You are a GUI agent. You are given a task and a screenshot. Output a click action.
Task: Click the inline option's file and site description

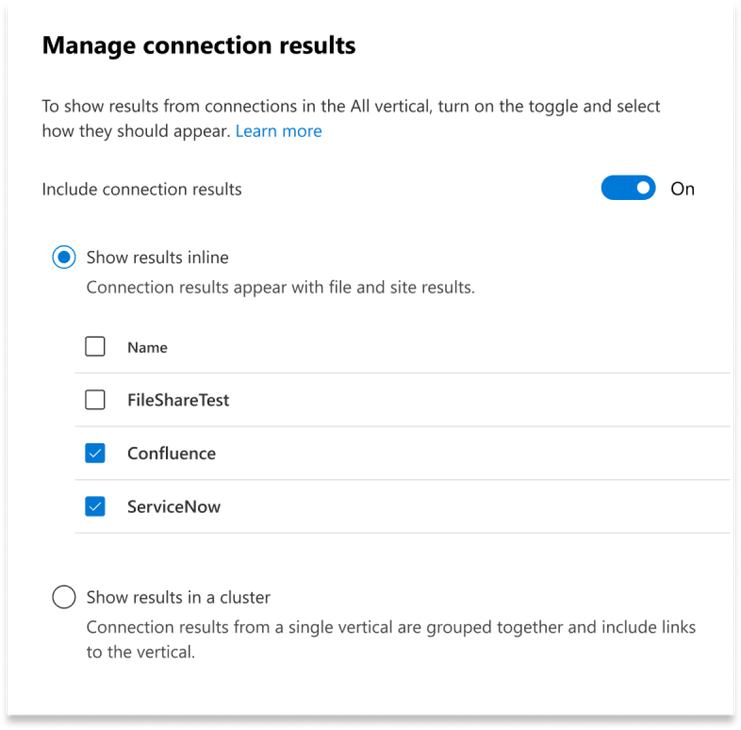pos(280,288)
